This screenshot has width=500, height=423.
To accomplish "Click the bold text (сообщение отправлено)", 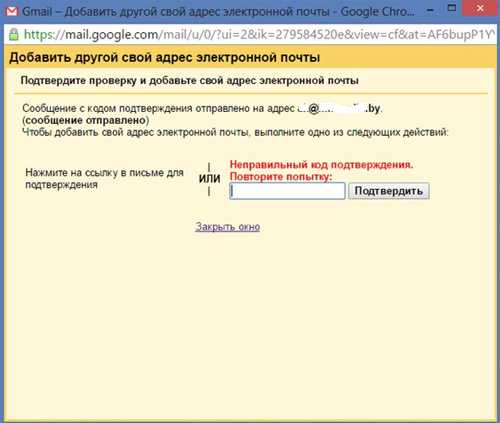I will (x=86, y=120).
